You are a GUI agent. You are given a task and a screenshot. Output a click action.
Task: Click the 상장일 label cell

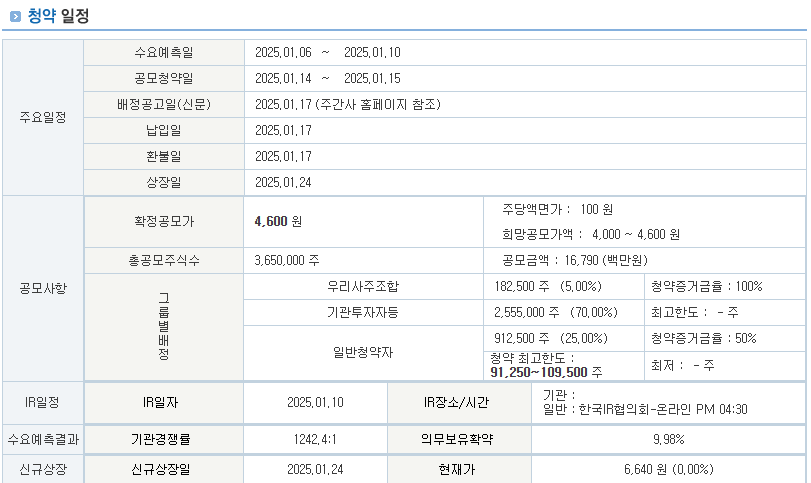coord(164,182)
